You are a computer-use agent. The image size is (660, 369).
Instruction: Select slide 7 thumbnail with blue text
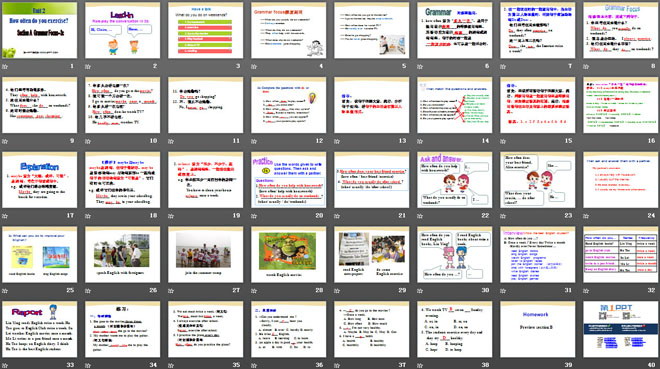point(538,30)
